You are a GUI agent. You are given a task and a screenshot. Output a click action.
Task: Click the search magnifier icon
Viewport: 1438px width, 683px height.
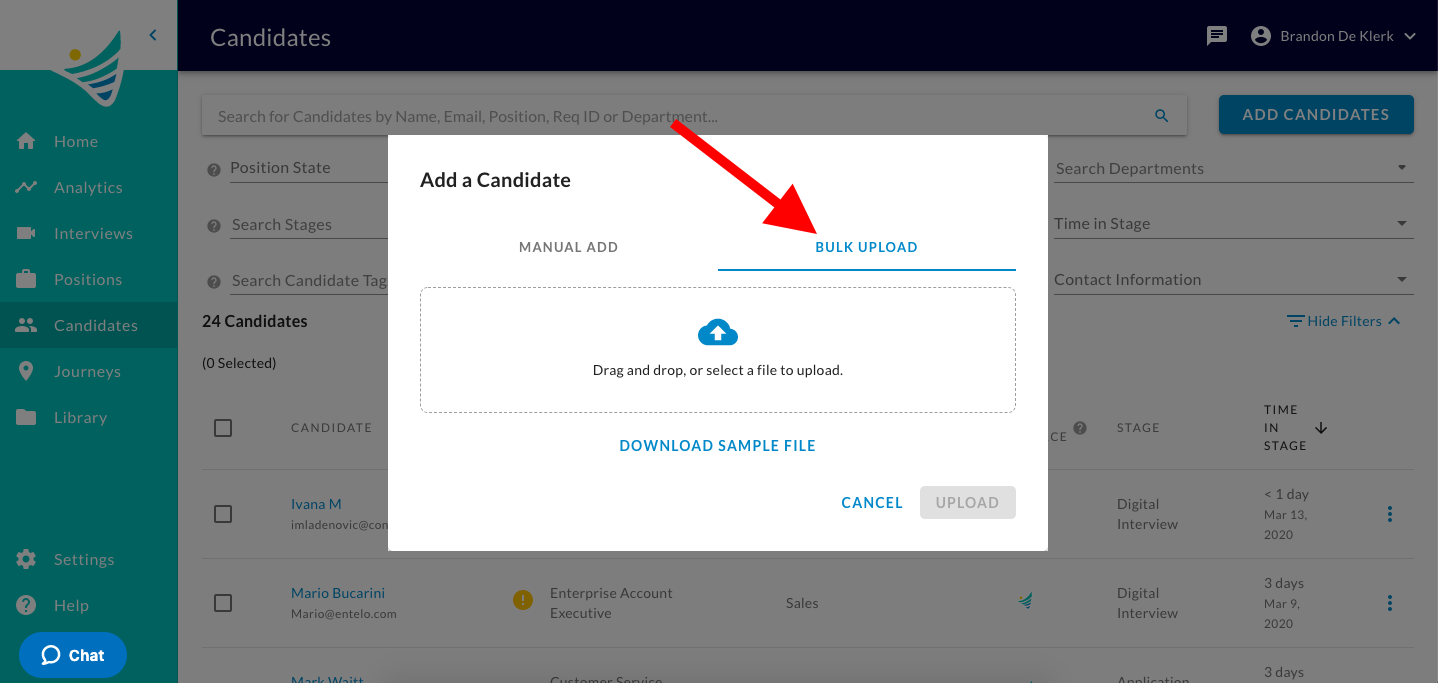pos(1161,116)
